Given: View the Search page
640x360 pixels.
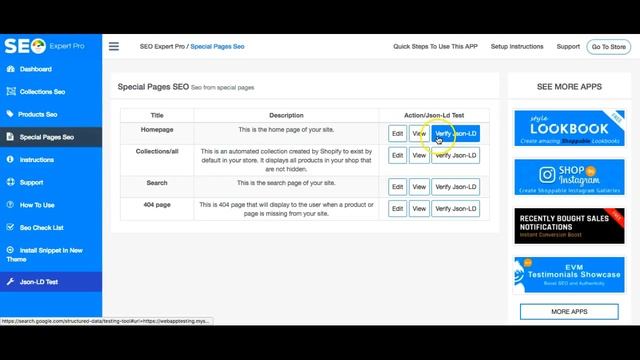Looking at the screenshot, I should point(419,187).
